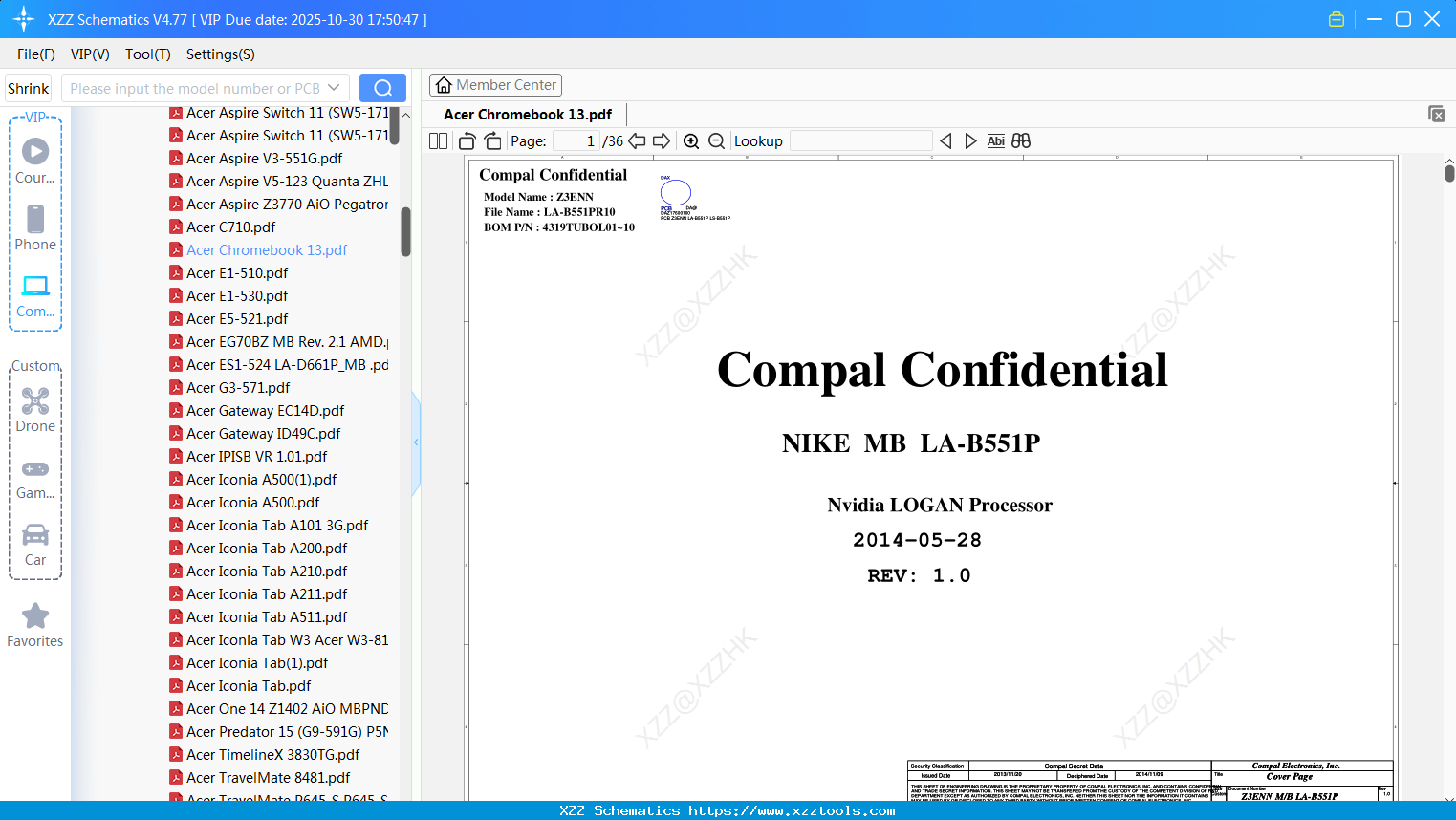Click the blue search button
1456x820 pixels.
pos(382,88)
